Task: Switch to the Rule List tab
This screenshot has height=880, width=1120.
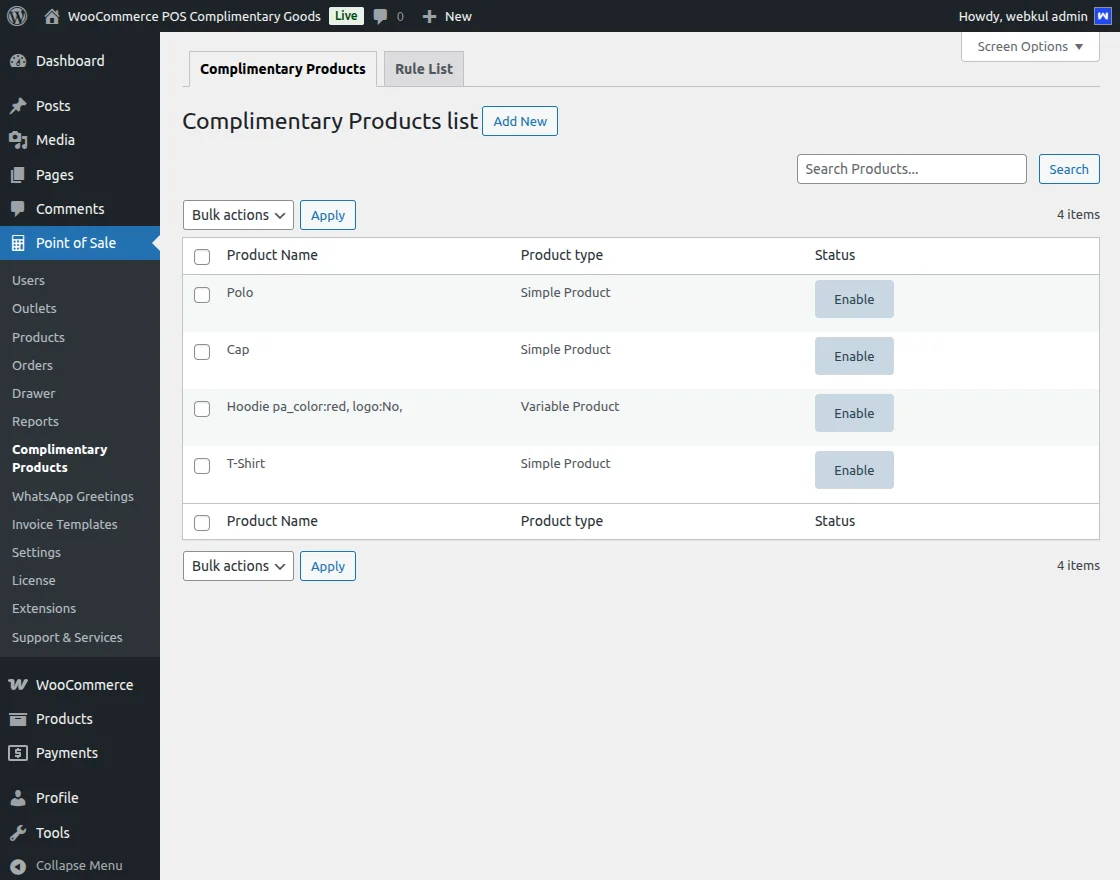Action: tap(424, 69)
